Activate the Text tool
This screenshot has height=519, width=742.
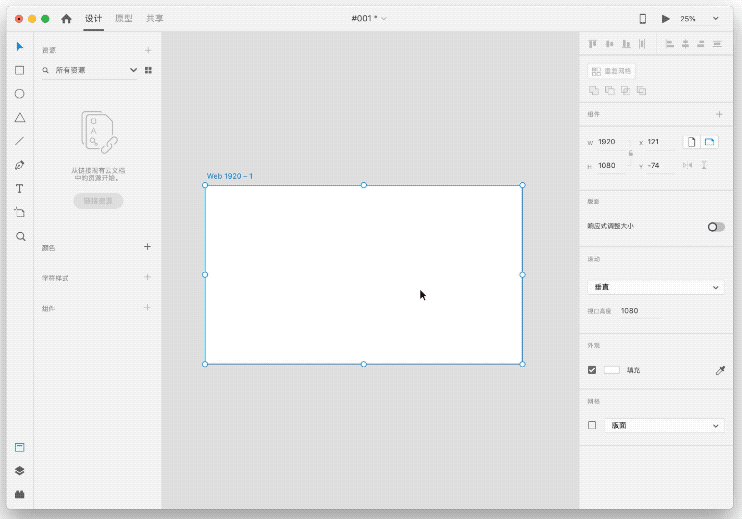click(x=19, y=189)
